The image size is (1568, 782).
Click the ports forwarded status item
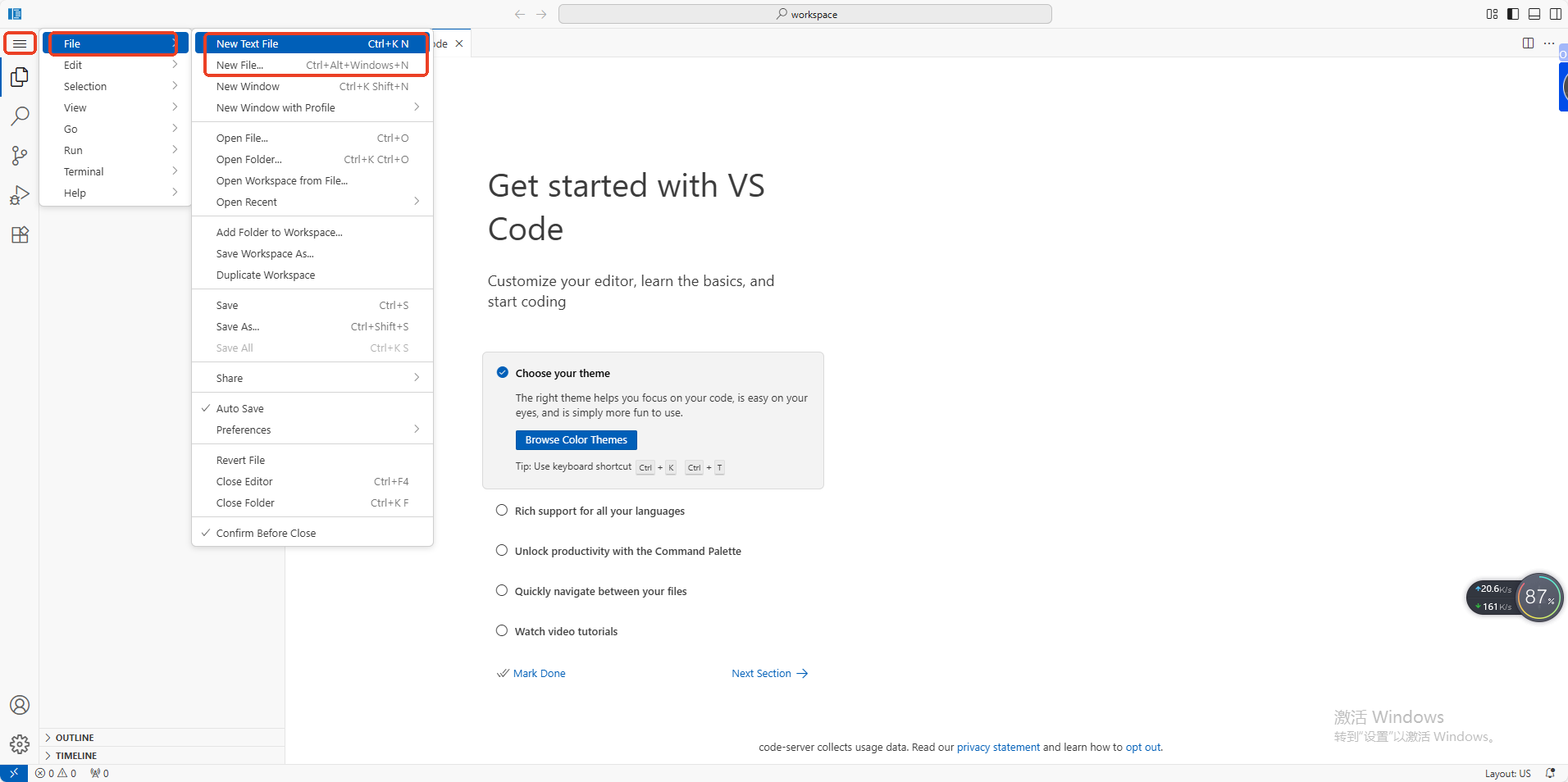99,773
